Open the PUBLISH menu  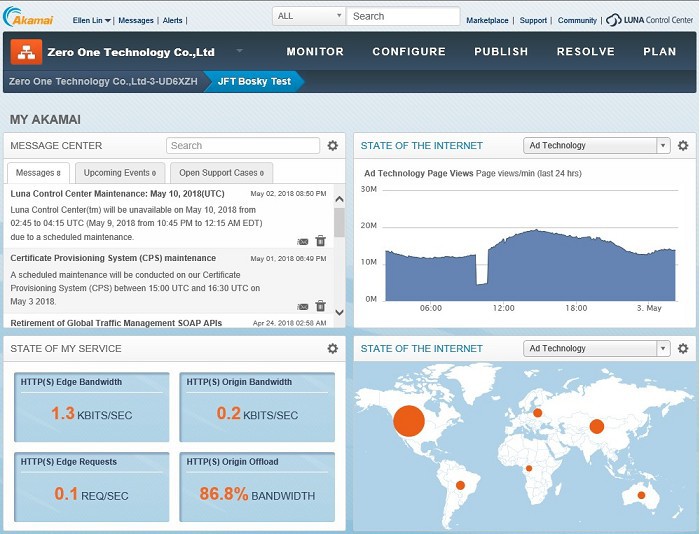coord(501,52)
